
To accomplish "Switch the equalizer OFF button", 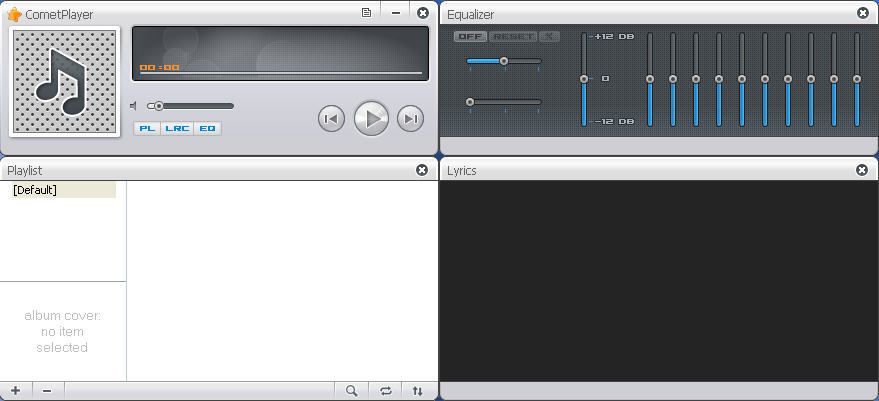I will click(470, 36).
